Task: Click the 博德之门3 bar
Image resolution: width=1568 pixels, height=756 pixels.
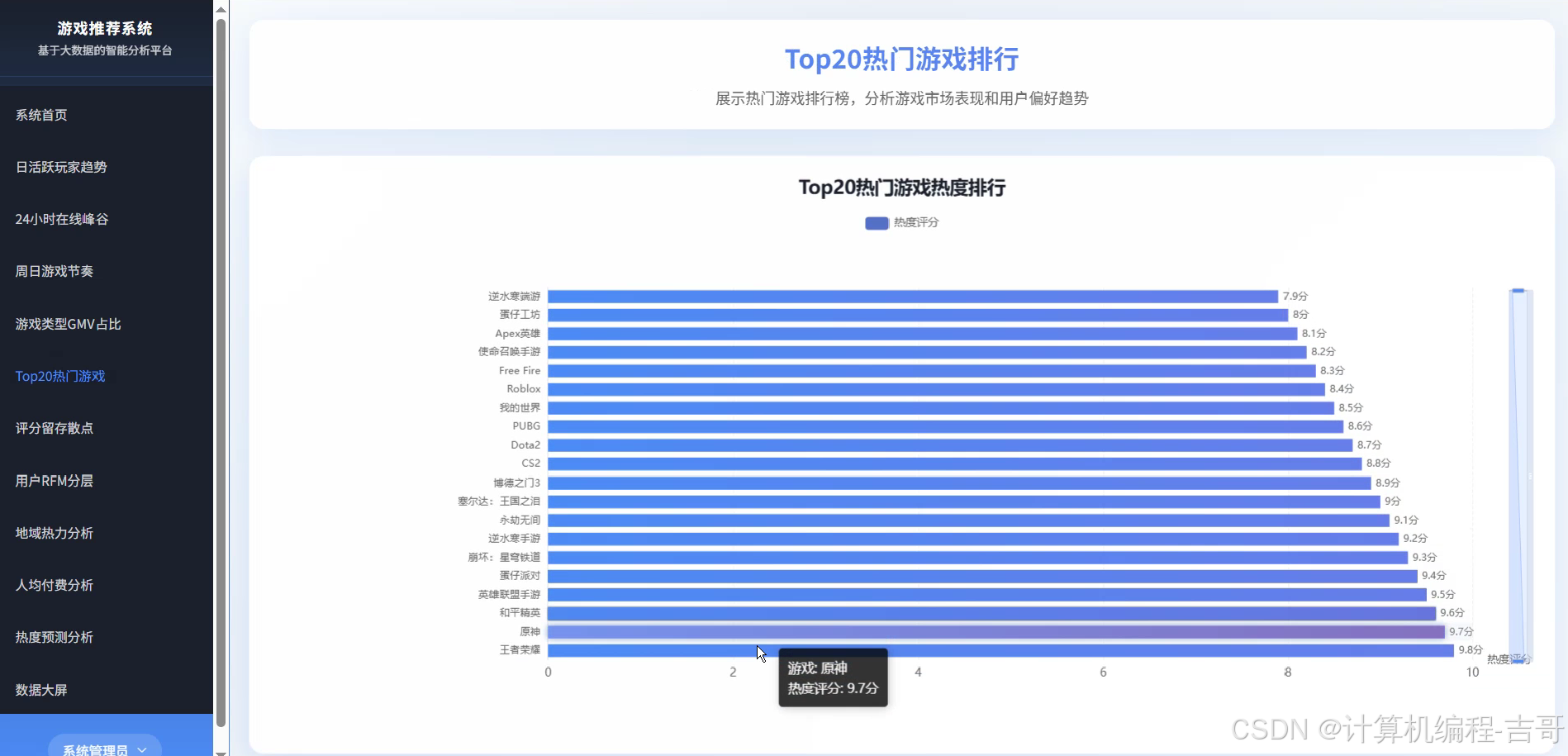Action: coord(959,483)
